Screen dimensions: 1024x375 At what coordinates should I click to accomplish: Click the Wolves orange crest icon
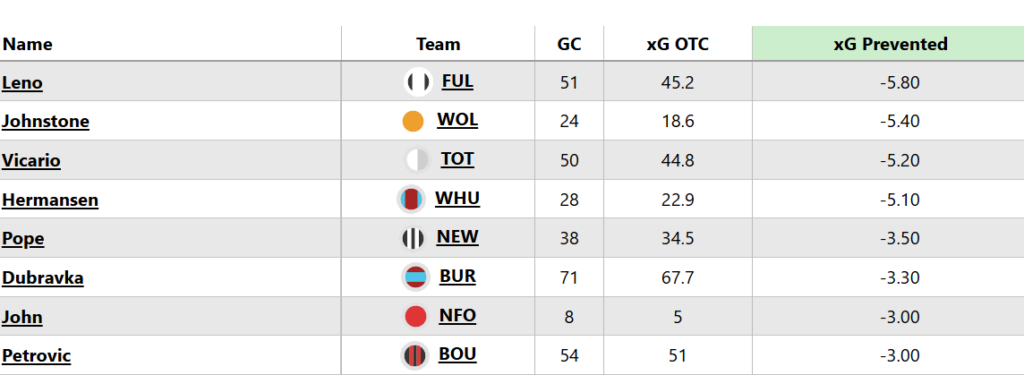coord(413,121)
